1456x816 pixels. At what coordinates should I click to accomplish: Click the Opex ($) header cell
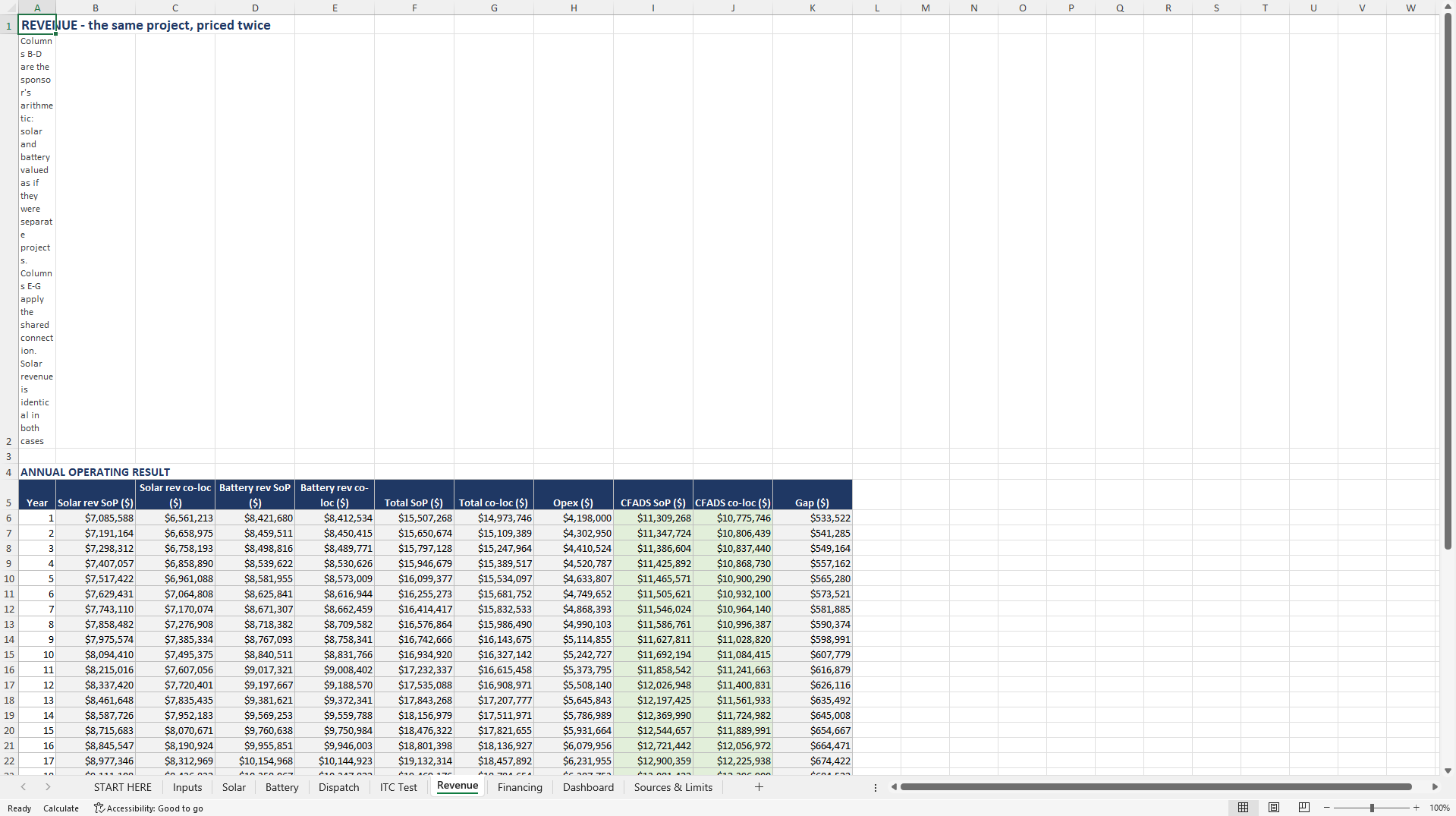click(x=574, y=495)
